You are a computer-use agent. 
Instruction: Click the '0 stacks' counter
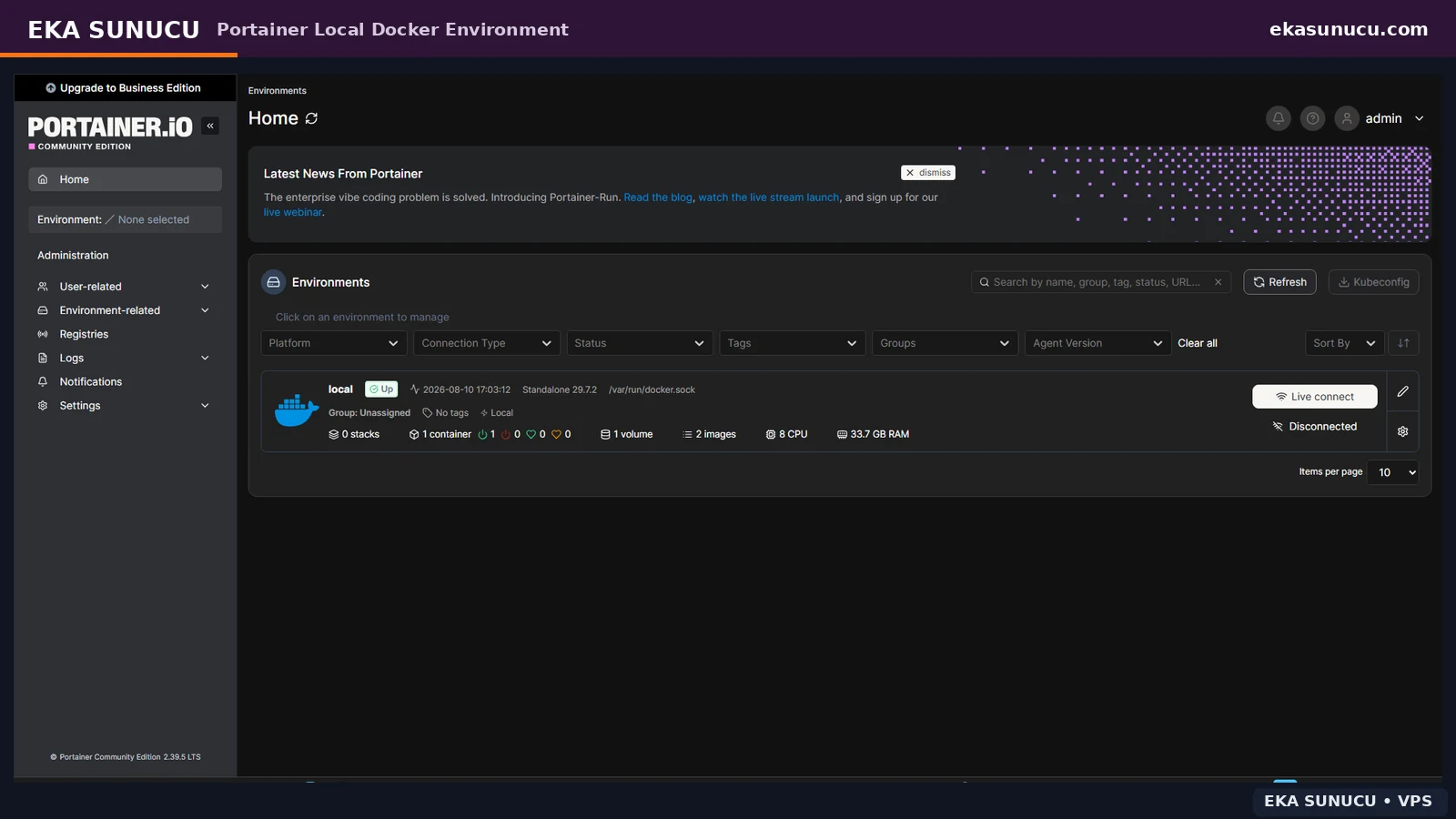pos(354,435)
